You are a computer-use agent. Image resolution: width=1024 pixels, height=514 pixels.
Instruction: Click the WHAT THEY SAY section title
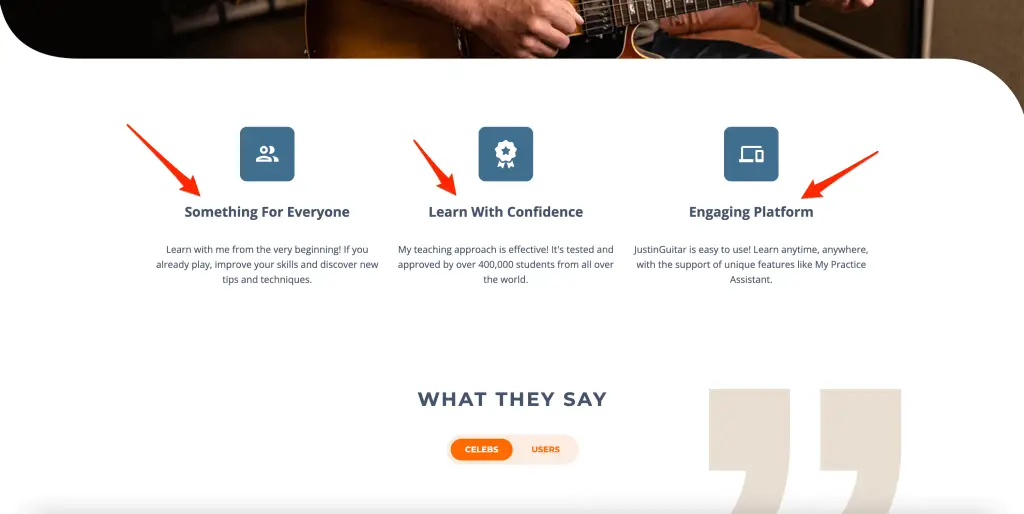[x=512, y=399]
